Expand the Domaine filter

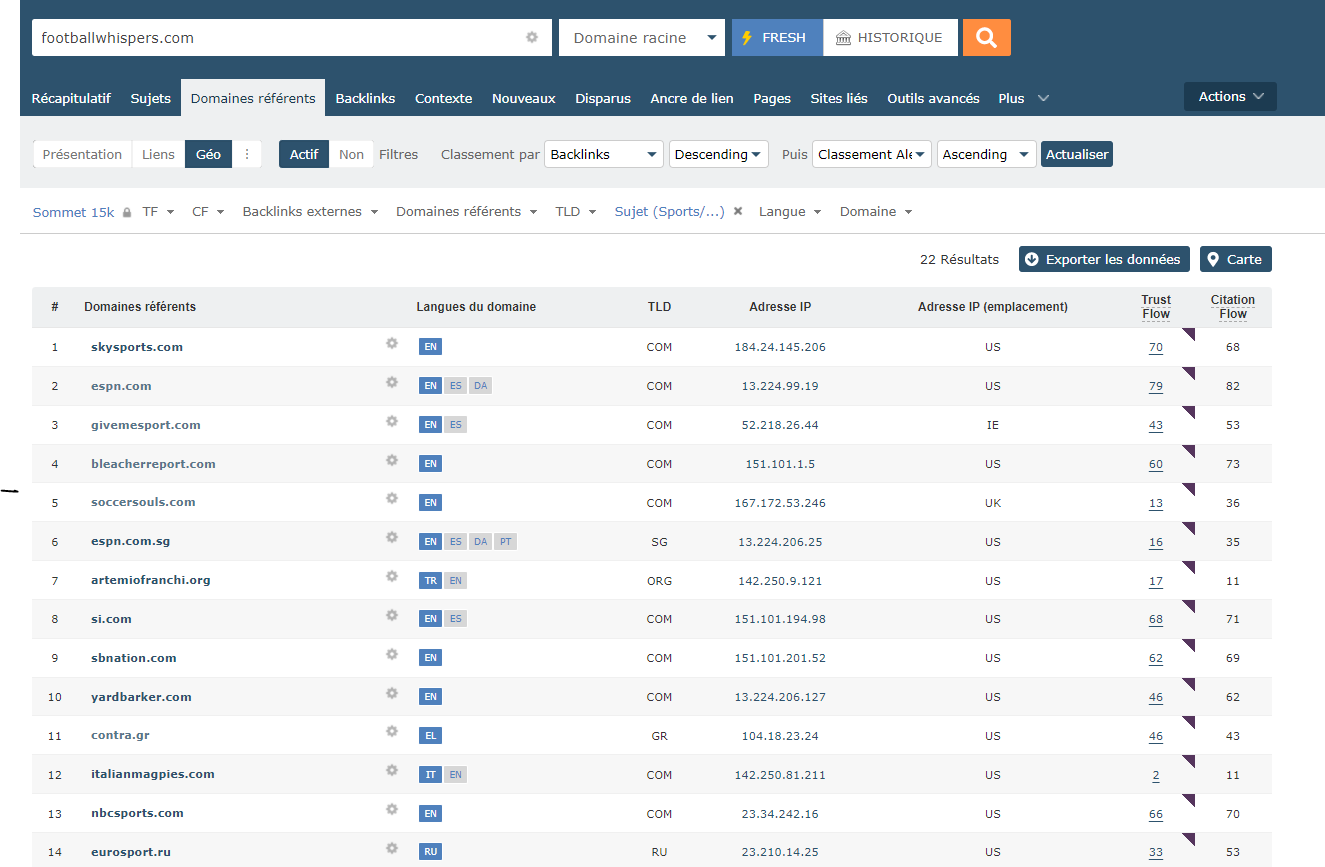[876, 212]
